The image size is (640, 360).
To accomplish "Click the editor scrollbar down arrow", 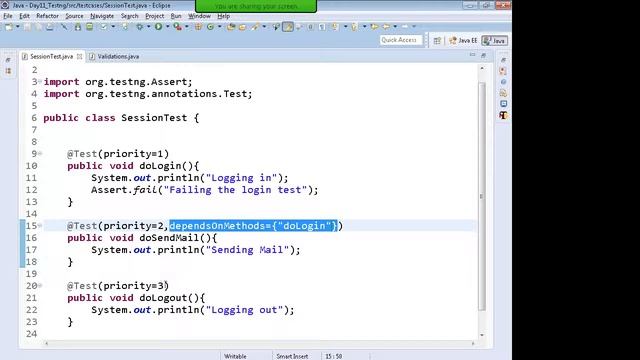I will [482, 335].
